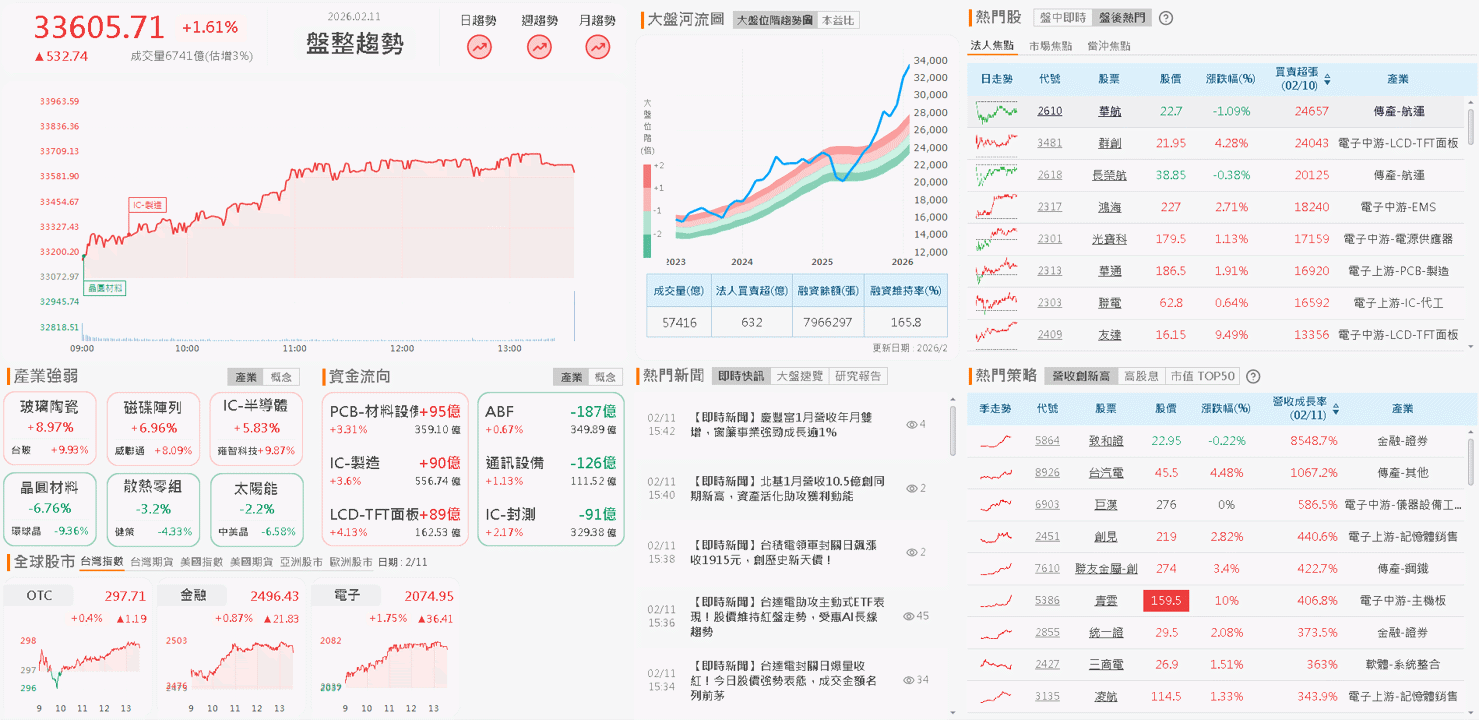Sort hot stocks by 買賣超張 column arrow
The height and width of the screenshot is (720, 1479).
(1327, 79)
